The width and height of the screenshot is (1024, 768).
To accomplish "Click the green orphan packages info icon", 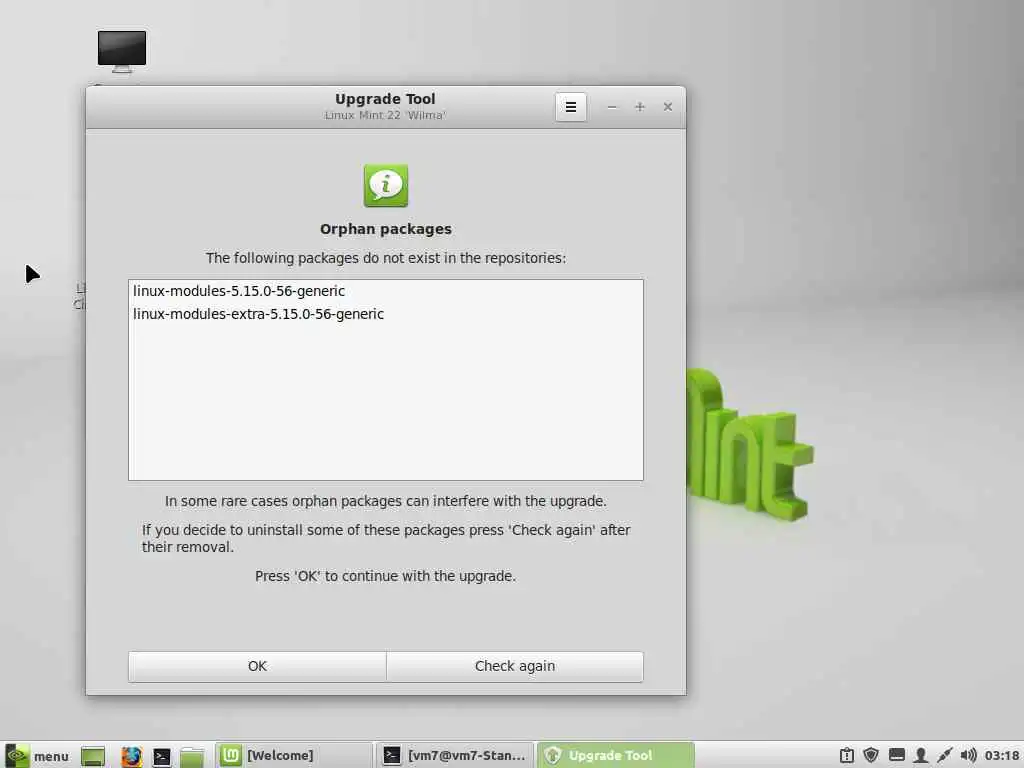I will [x=386, y=185].
